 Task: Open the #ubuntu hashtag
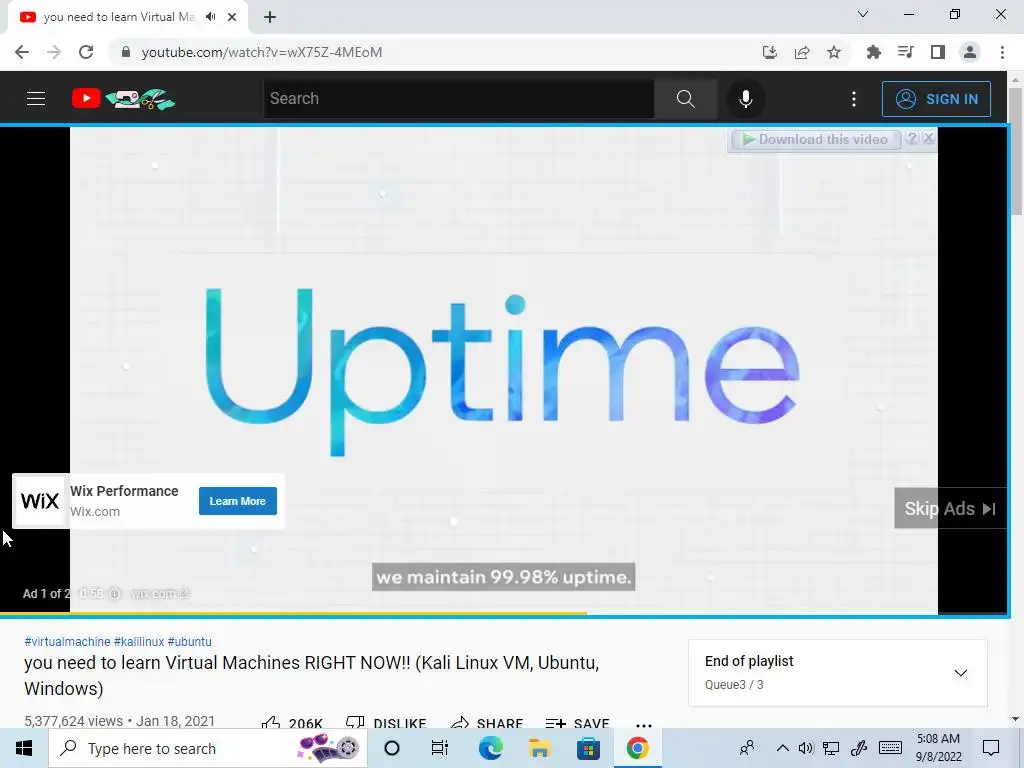point(189,641)
